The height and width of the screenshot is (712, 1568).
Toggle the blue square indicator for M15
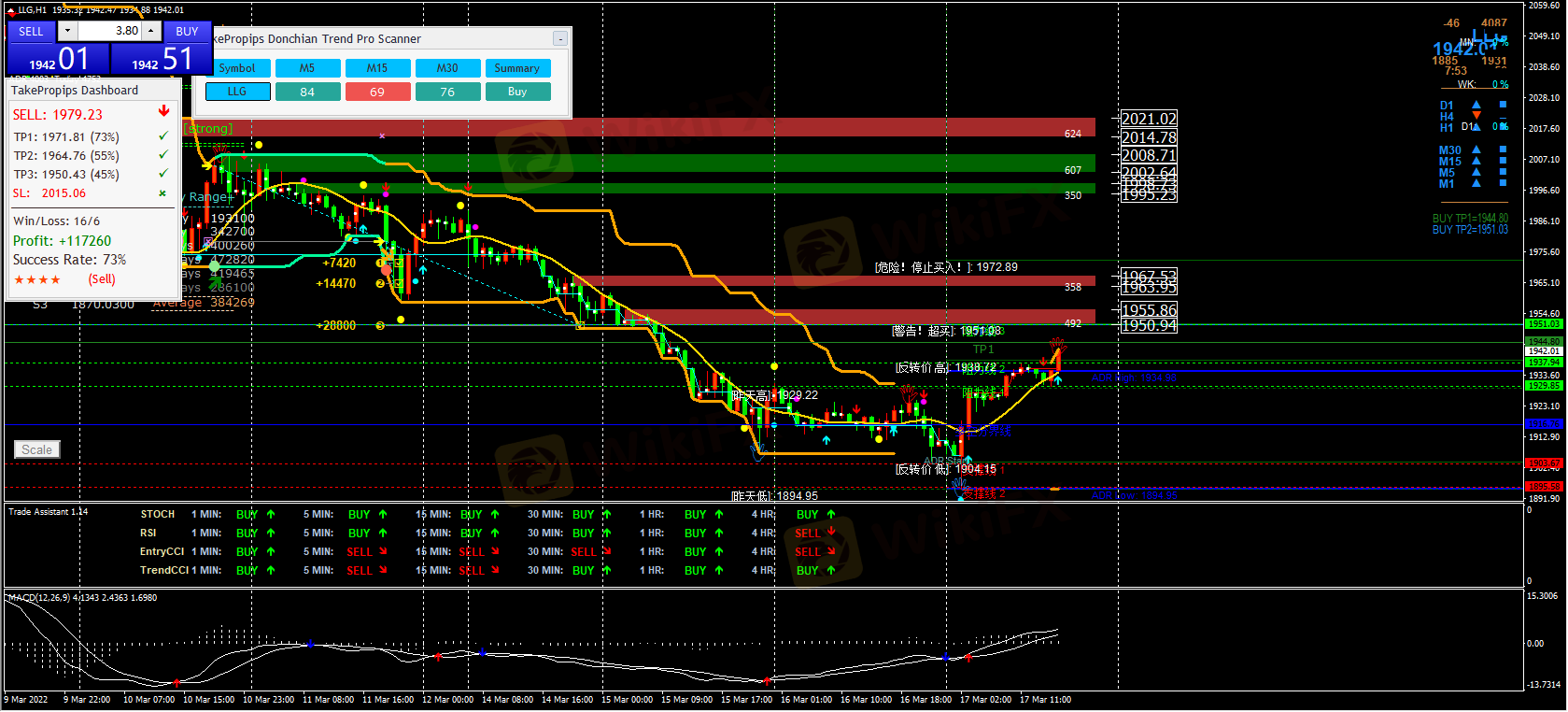click(1503, 161)
